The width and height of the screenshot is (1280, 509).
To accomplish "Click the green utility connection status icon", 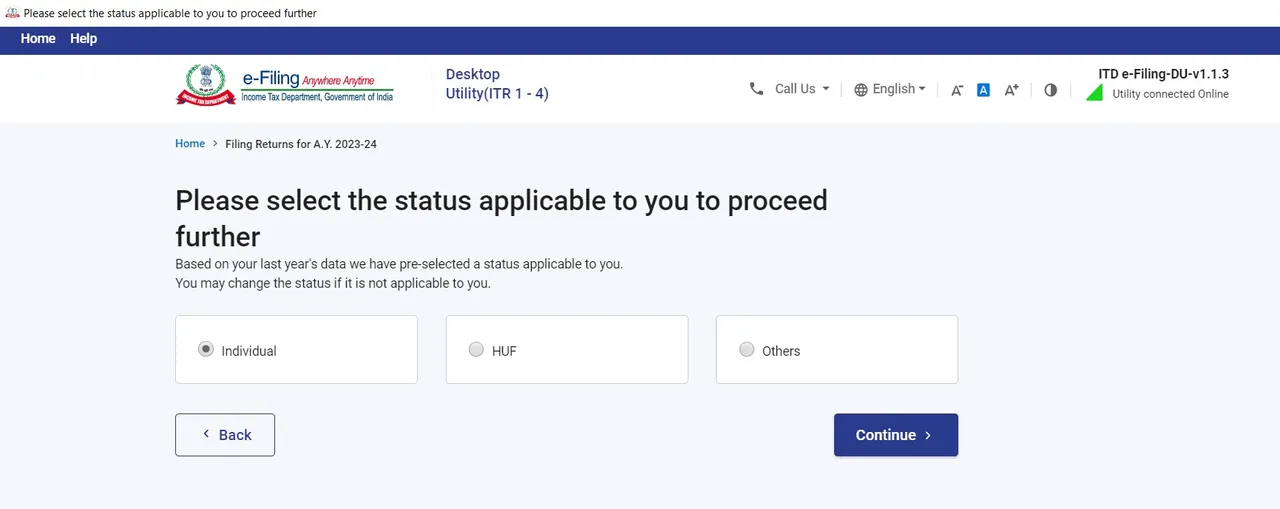I will click(x=1094, y=93).
